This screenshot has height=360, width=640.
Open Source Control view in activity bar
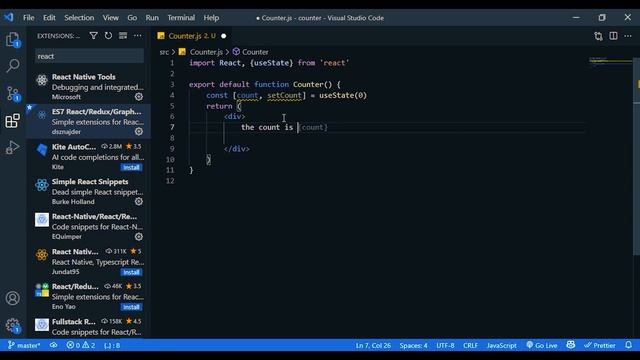13,94
